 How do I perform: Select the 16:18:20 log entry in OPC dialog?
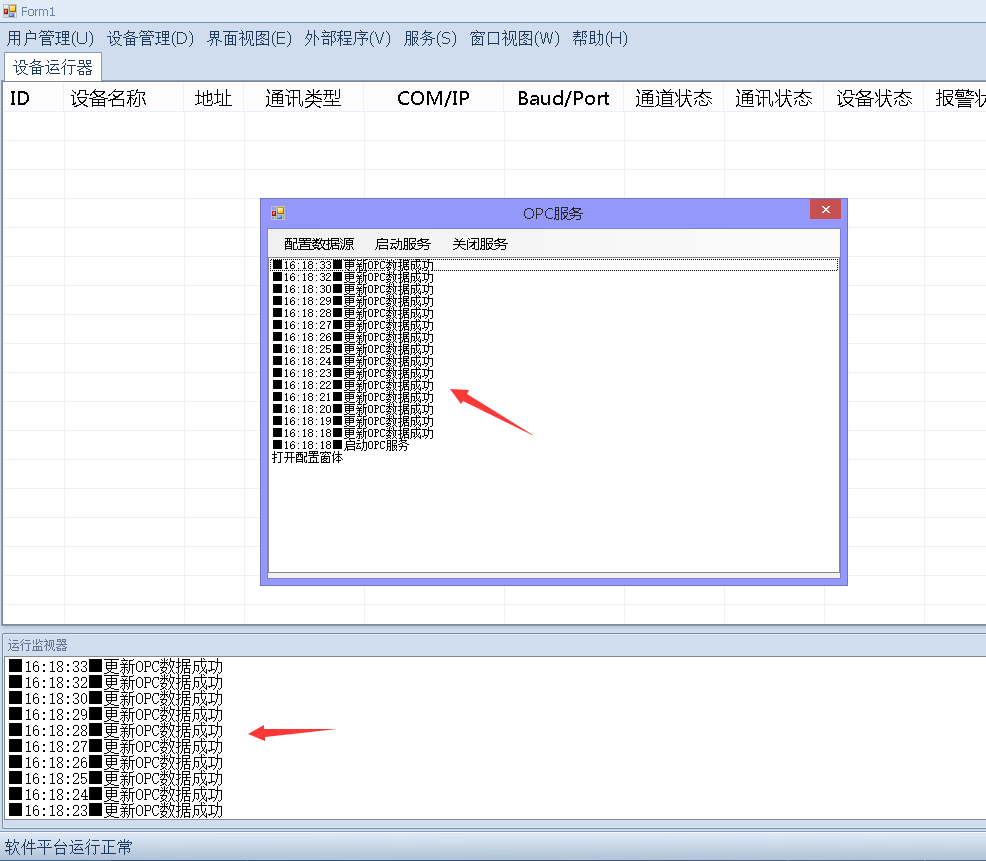(554, 409)
